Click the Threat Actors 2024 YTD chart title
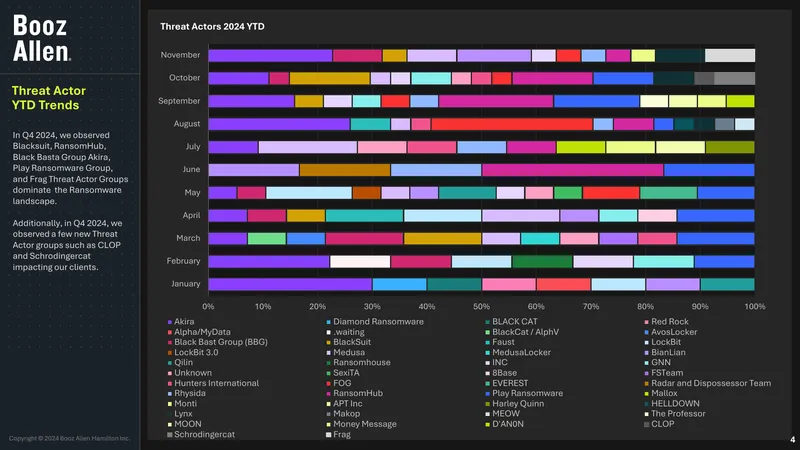The image size is (800, 450). [212, 27]
